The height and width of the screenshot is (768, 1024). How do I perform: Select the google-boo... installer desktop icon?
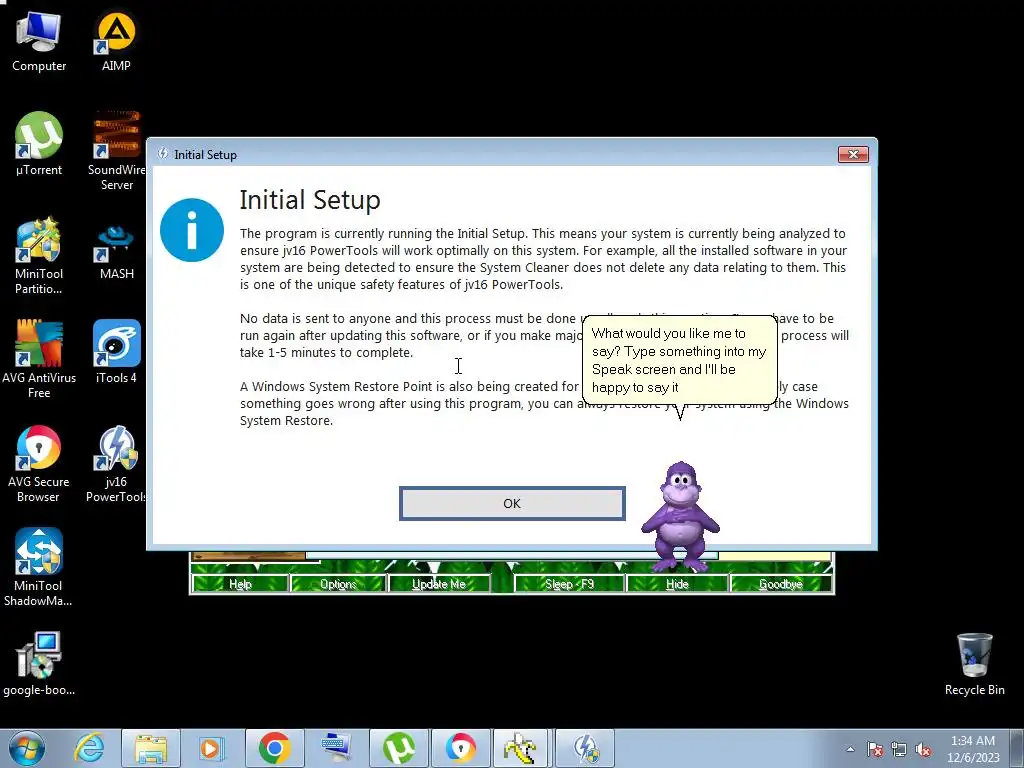pyautogui.click(x=39, y=664)
